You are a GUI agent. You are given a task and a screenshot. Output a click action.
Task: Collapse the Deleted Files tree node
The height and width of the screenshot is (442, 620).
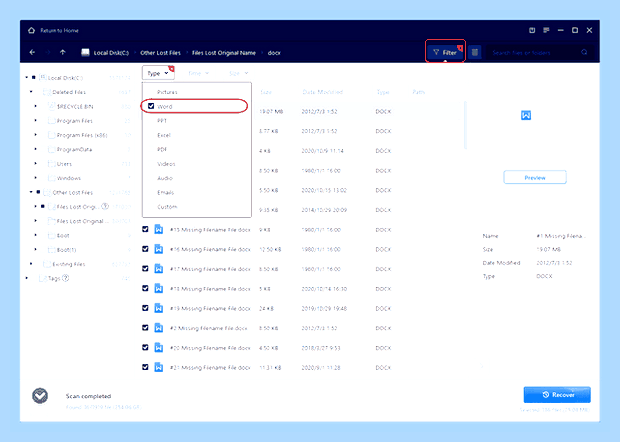click(x=31, y=92)
